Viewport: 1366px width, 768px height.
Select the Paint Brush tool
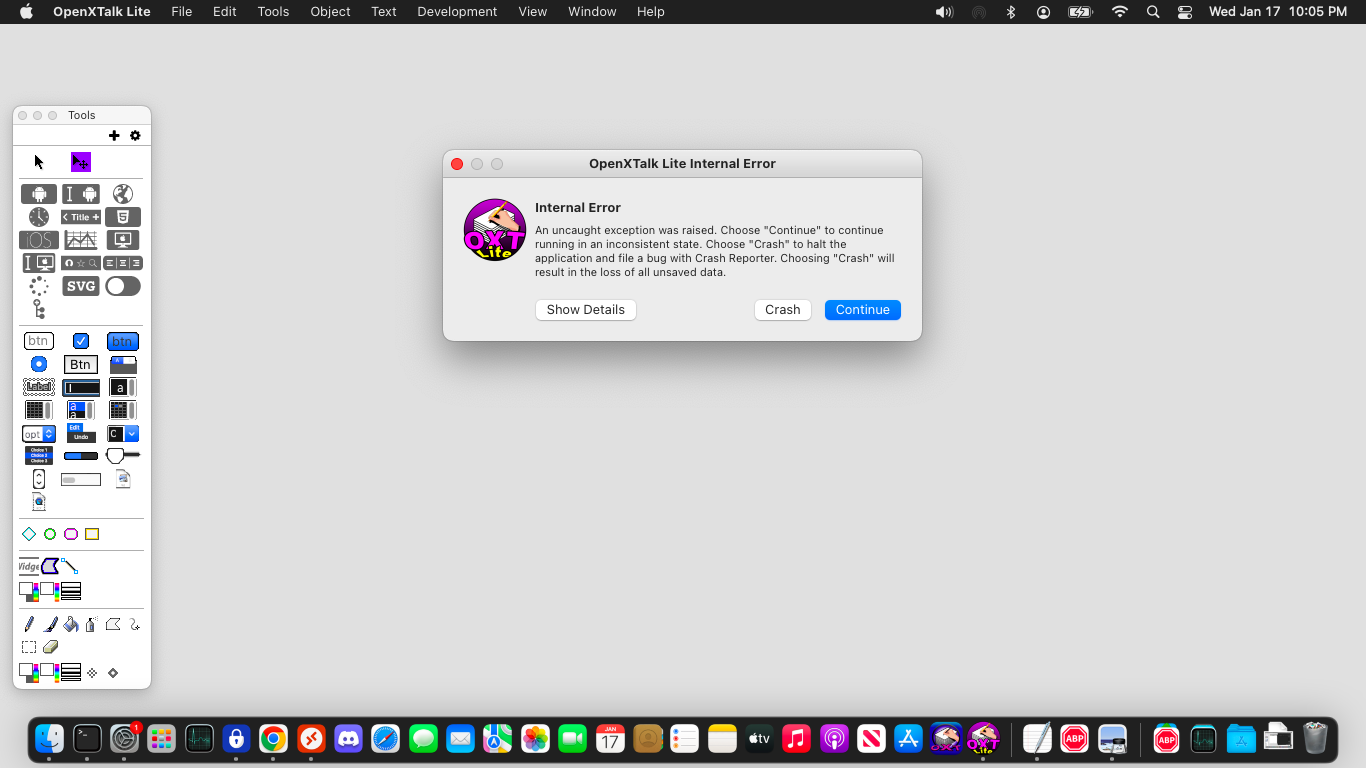[x=50, y=625]
